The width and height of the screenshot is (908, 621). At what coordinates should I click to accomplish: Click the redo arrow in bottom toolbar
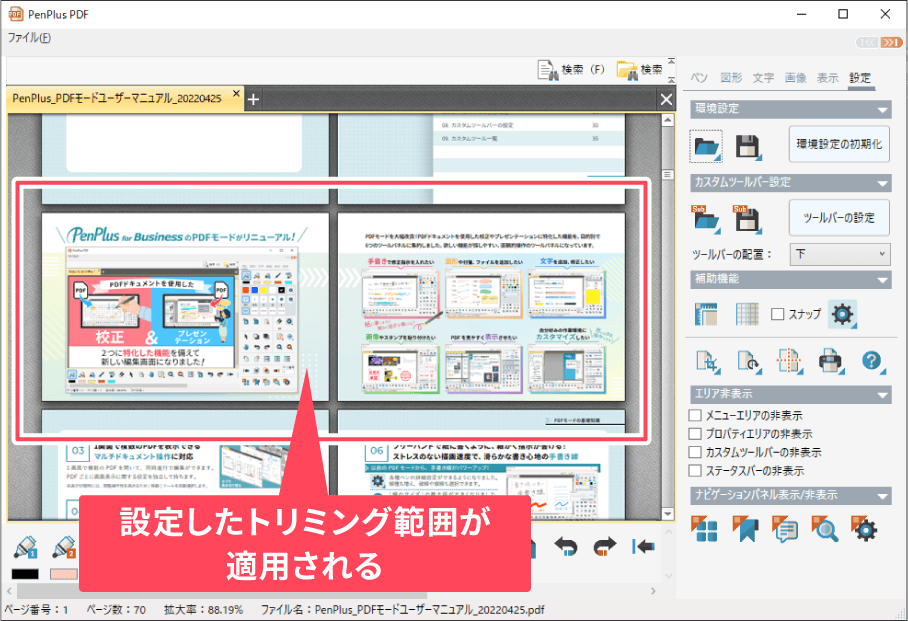point(605,546)
